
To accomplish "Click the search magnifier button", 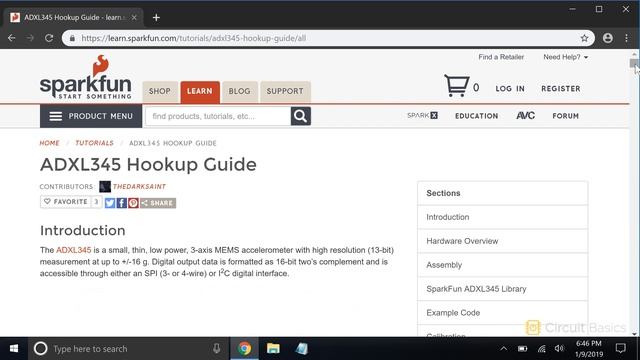I will pos(300,116).
